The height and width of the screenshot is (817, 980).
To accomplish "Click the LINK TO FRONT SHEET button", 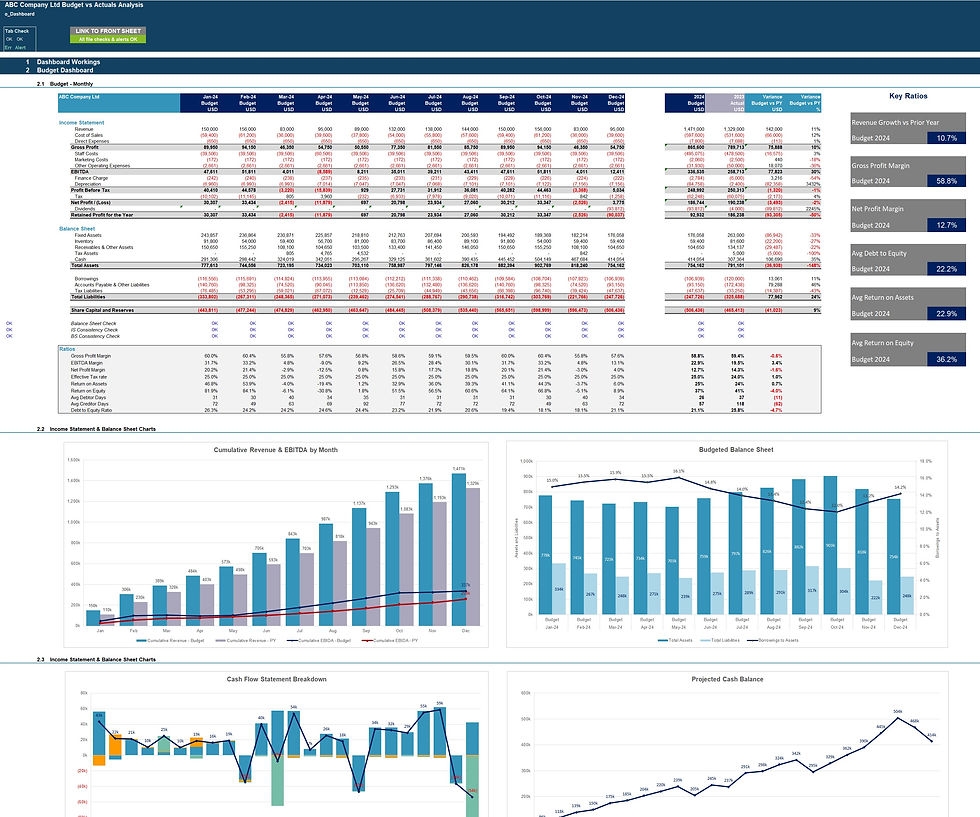I will (107, 30).
